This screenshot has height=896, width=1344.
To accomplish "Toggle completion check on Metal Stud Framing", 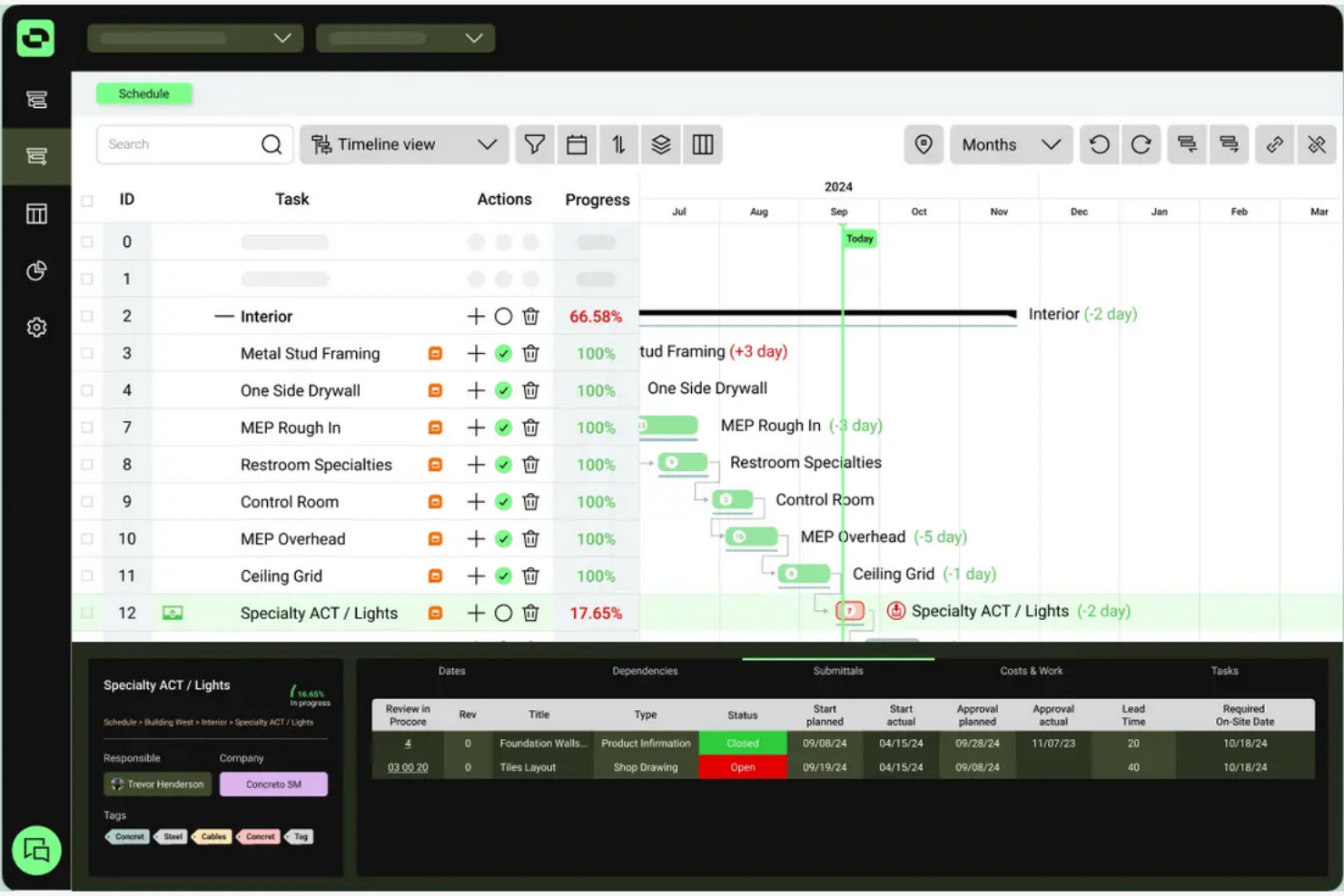I will click(x=504, y=353).
